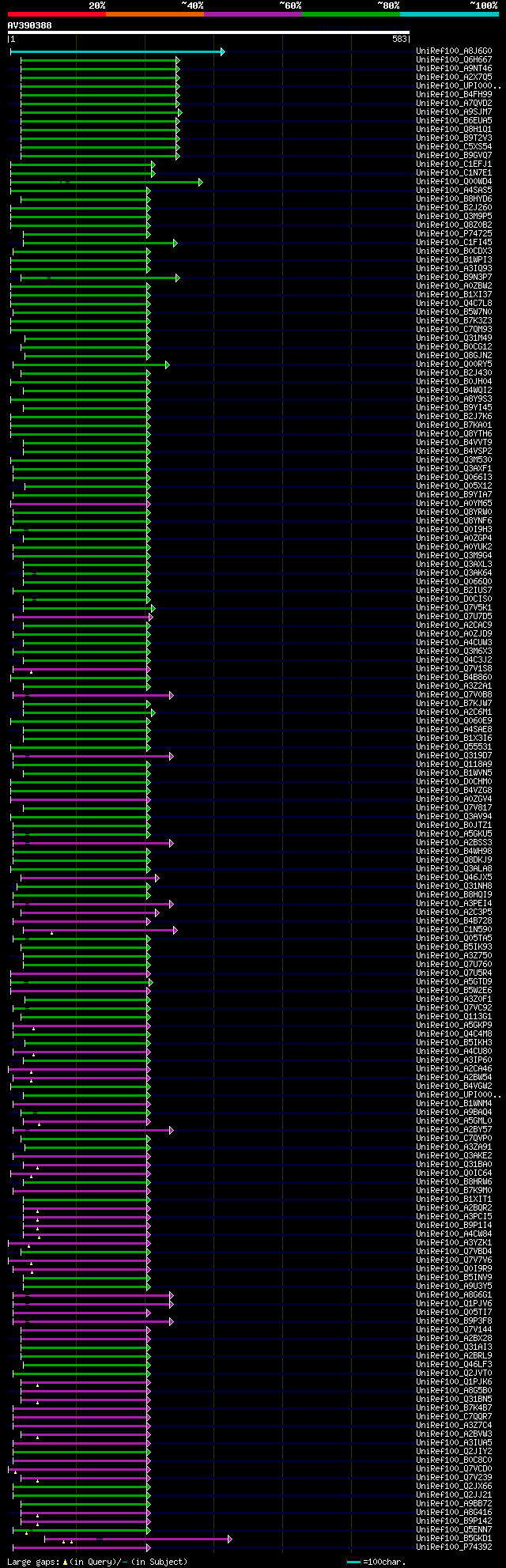Click the UniRef100_A5GTD9 label
Viewport: 506px width, 1568px height.
[x=453, y=982]
